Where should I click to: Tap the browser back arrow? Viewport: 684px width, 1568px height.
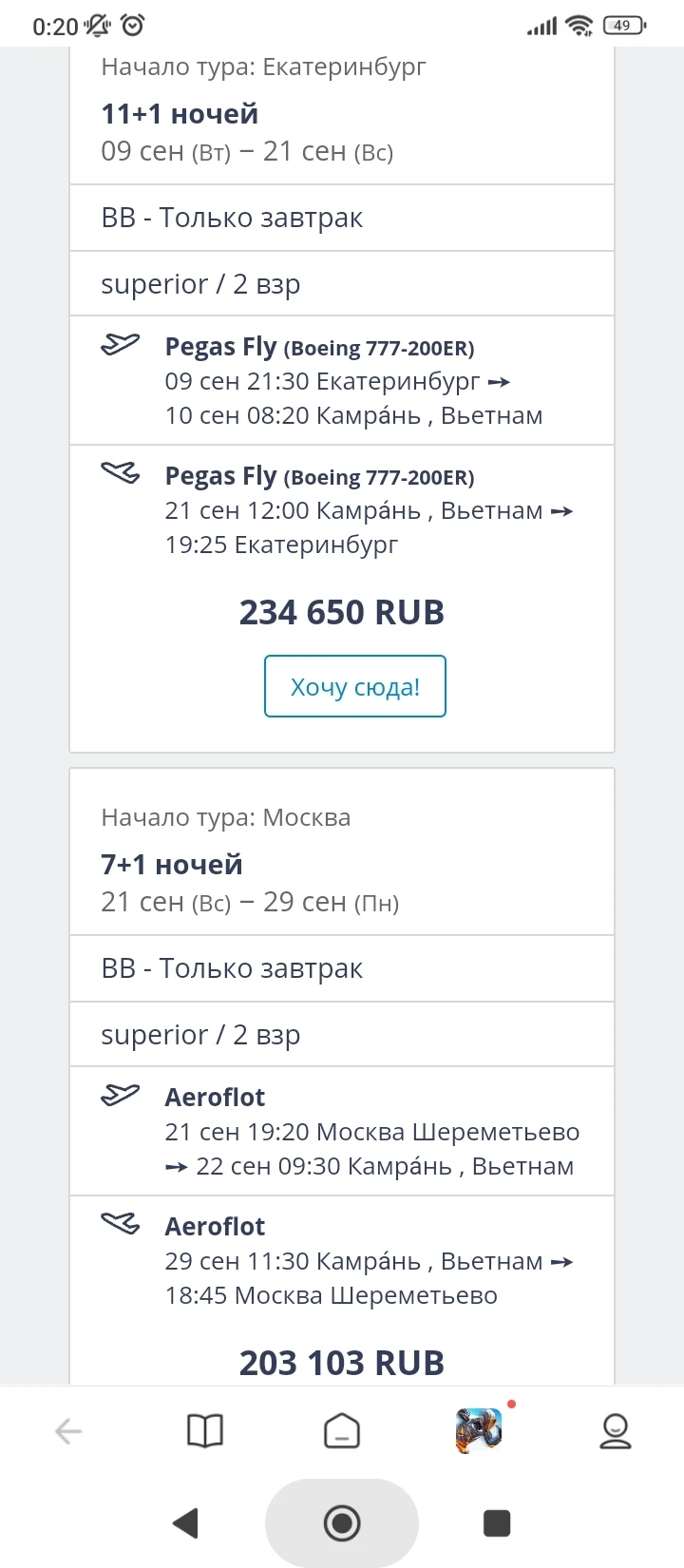tap(68, 1430)
